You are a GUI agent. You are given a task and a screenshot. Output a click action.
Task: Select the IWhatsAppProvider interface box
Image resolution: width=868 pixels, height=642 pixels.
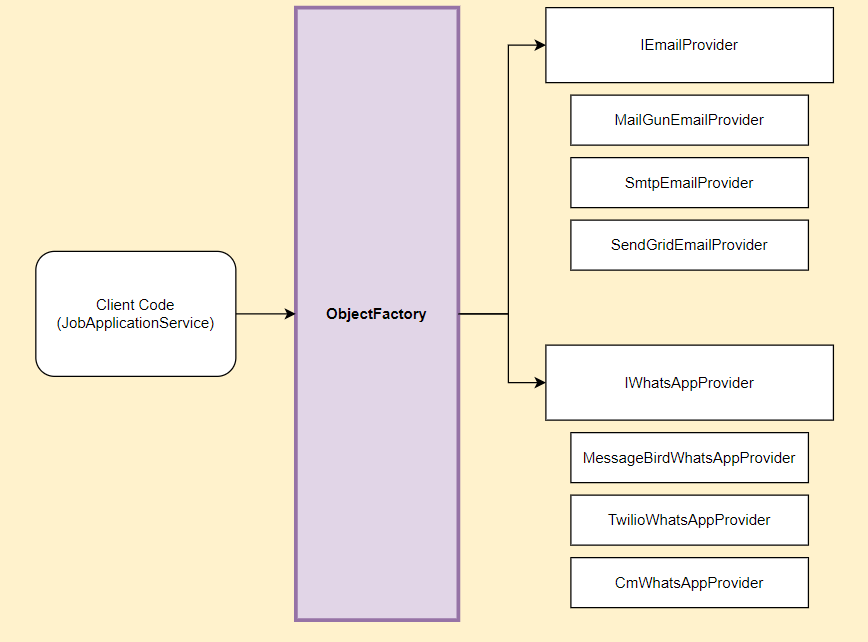pyautogui.click(x=689, y=383)
